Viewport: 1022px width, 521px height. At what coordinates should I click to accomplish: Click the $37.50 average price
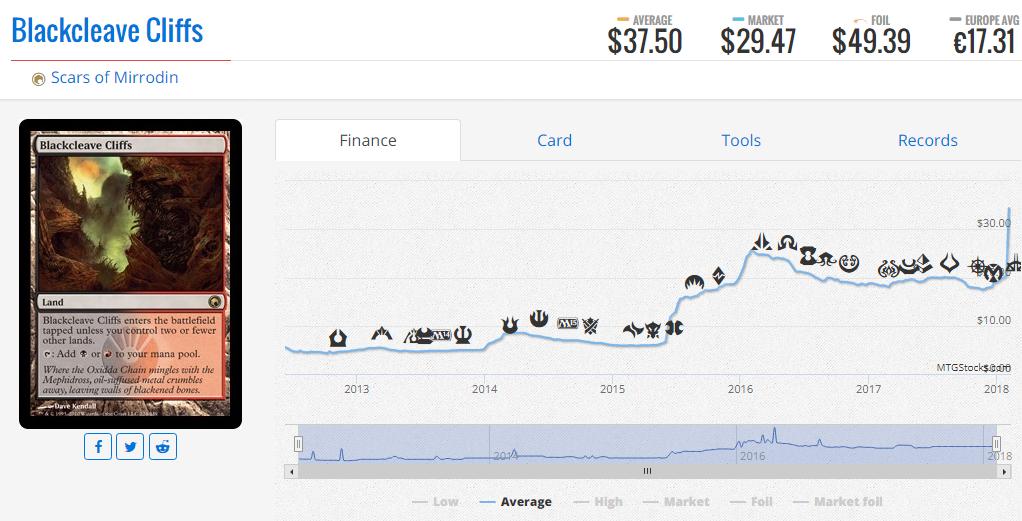[645, 41]
